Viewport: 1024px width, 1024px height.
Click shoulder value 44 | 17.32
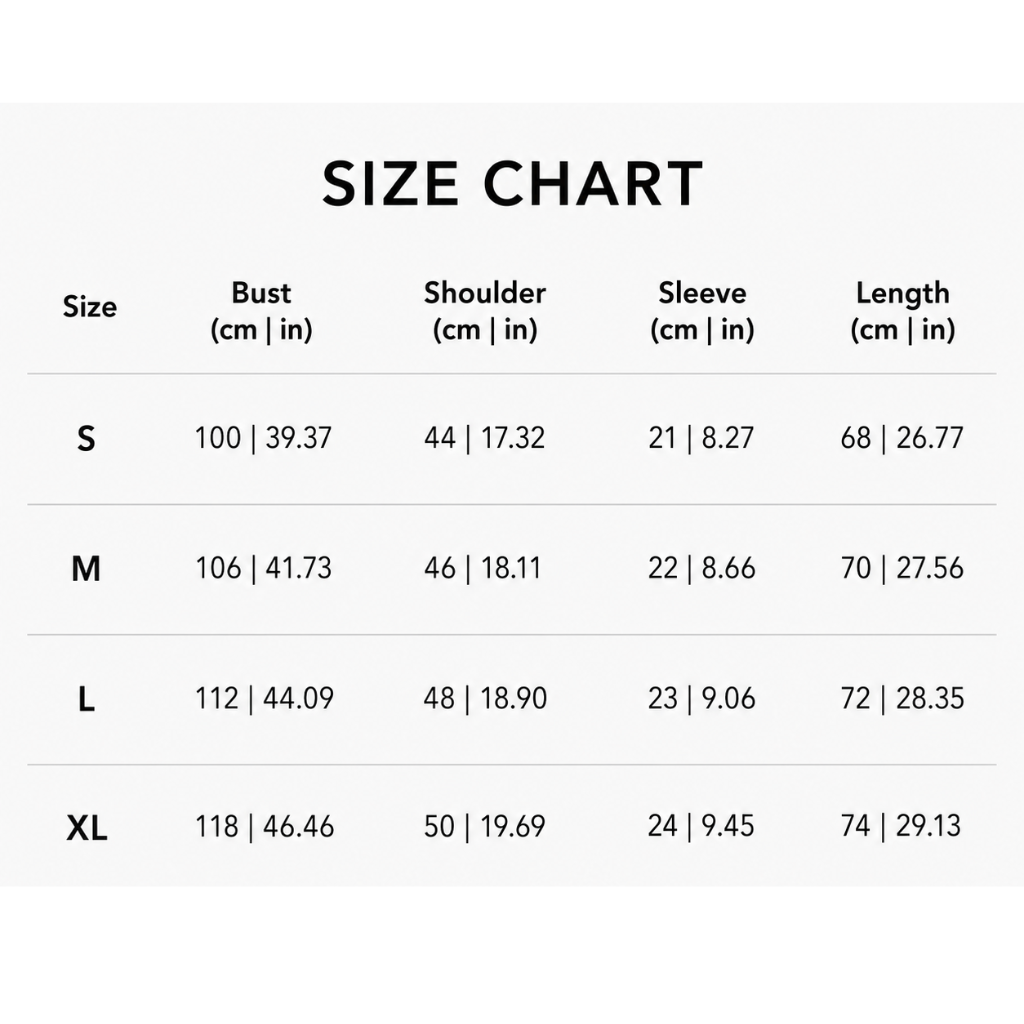tap(484, 438)
